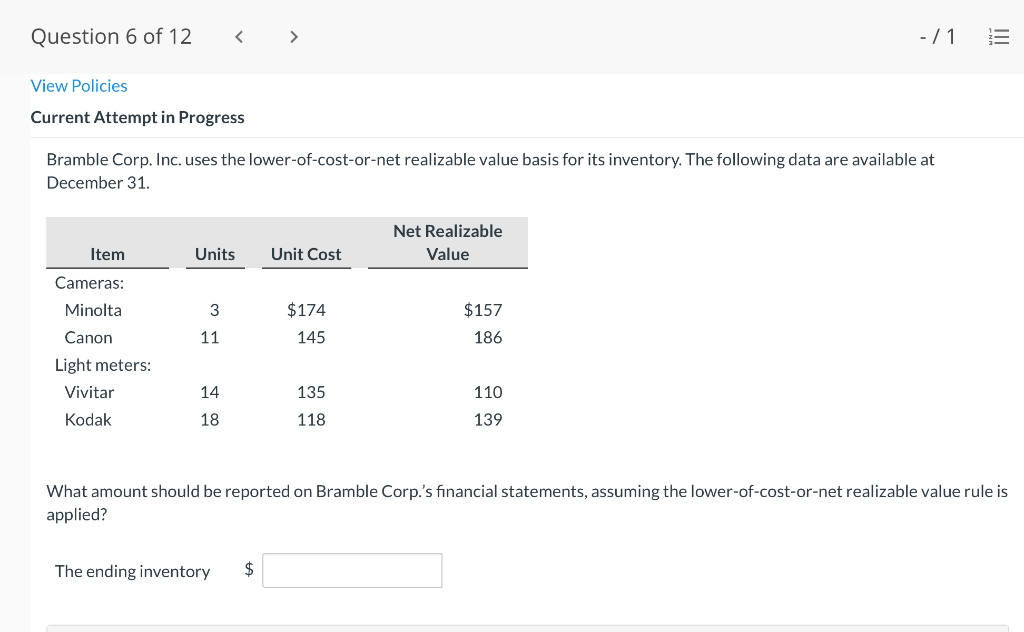This screenshot has height=632, width=1024.
Task: Open the View Policies link
Action: [79, 86]
